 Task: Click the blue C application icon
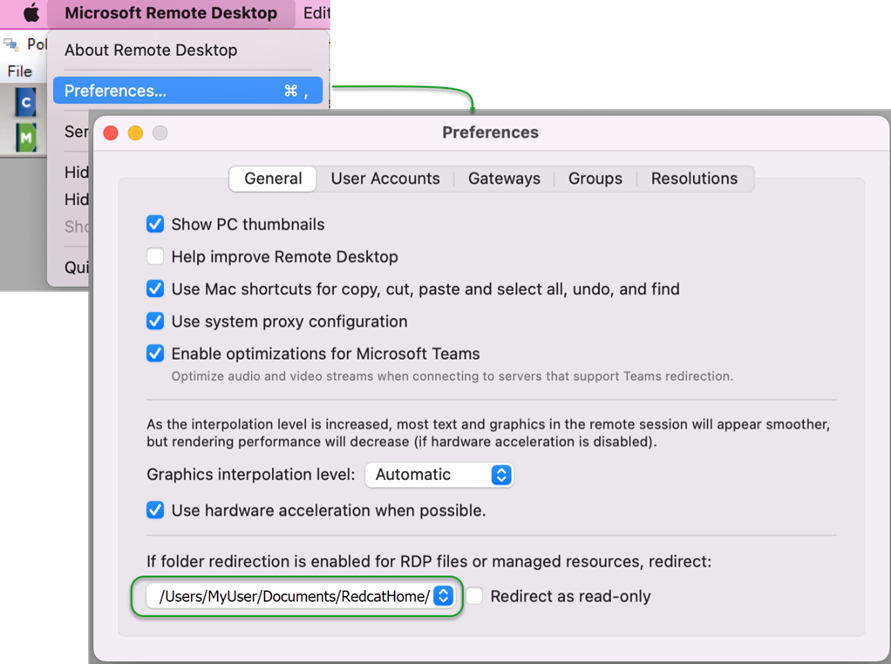point(26,103)
